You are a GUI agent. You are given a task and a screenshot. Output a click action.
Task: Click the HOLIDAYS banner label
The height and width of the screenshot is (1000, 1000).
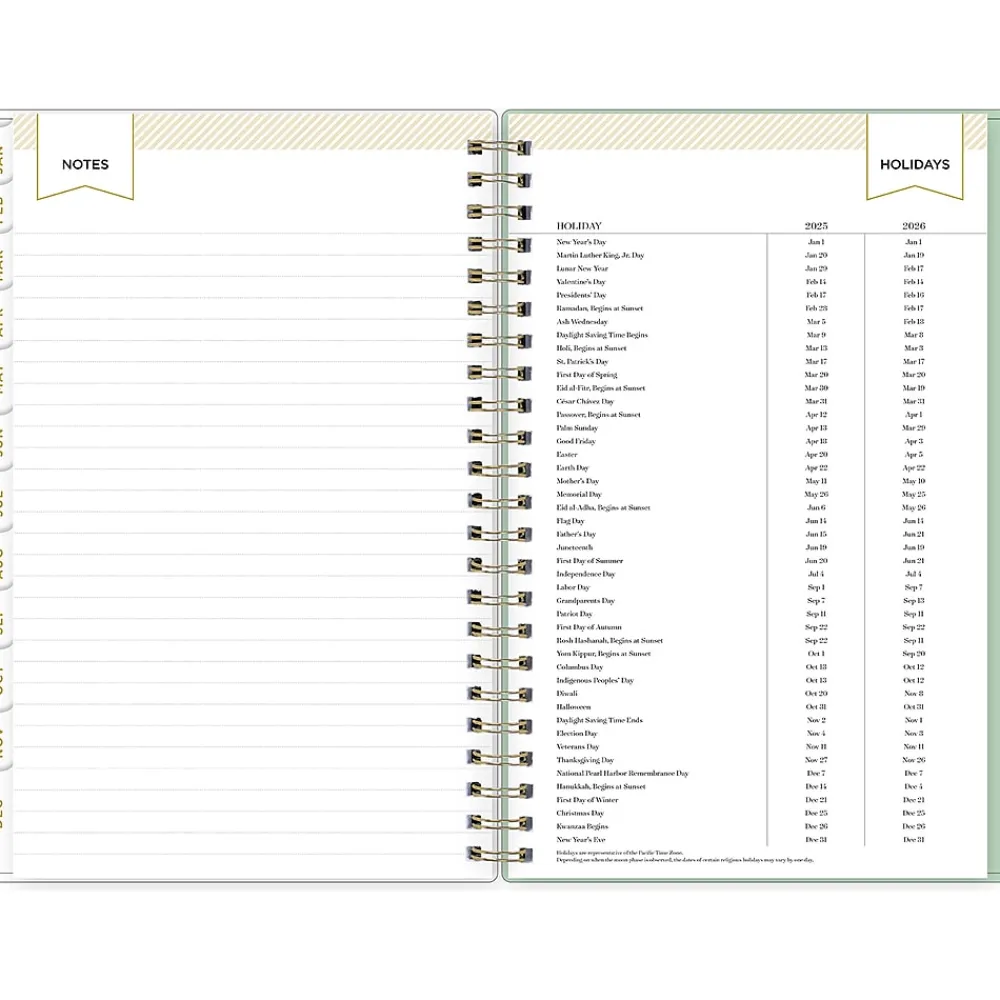click(914, 165)
